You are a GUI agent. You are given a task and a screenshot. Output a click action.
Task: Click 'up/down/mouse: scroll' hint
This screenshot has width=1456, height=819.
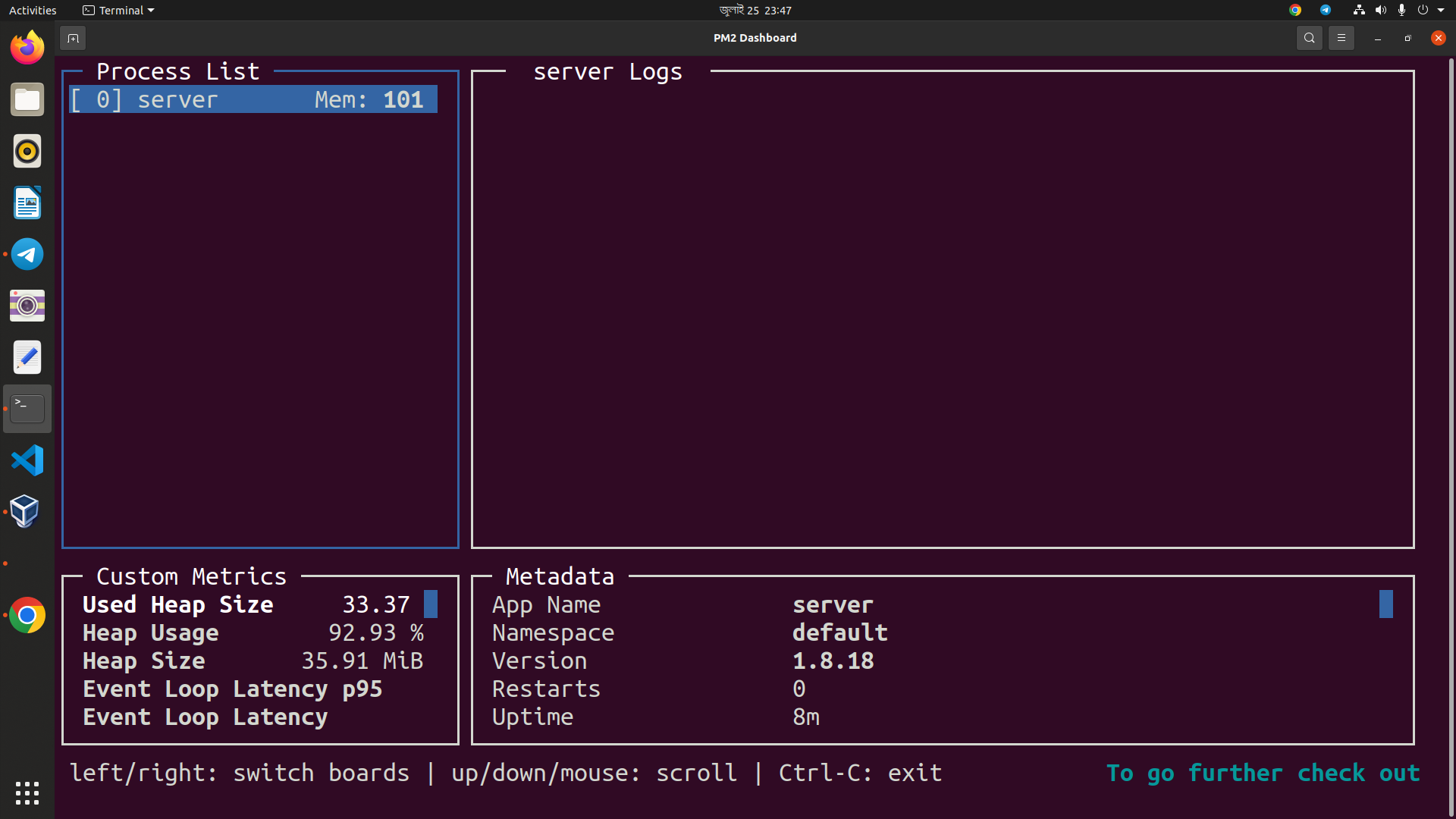click(x=594, y=773)
